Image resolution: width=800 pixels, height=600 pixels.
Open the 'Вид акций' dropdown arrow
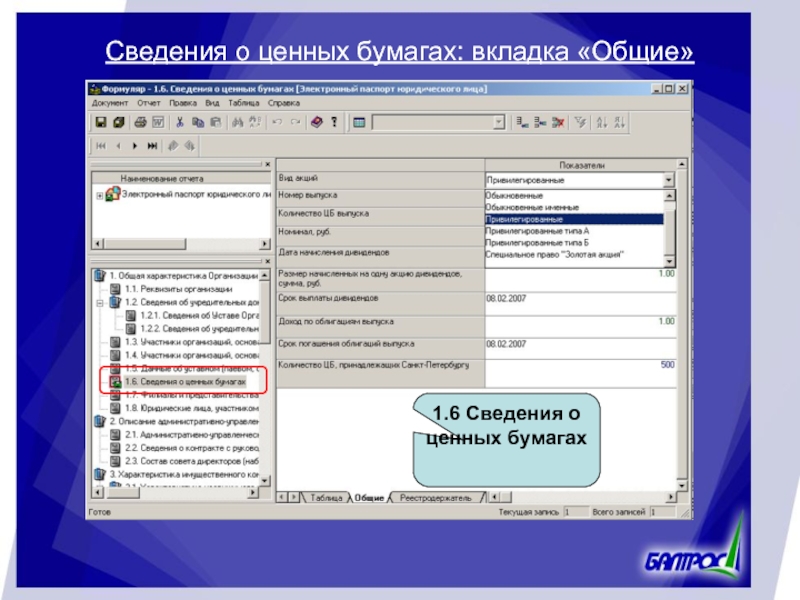point(668,180)
